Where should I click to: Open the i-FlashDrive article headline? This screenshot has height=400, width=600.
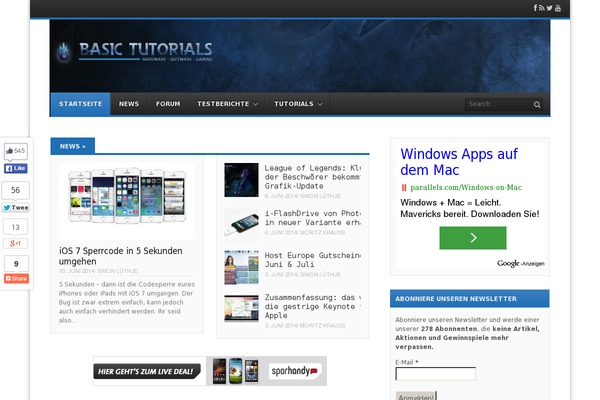(x=312, y=218)
